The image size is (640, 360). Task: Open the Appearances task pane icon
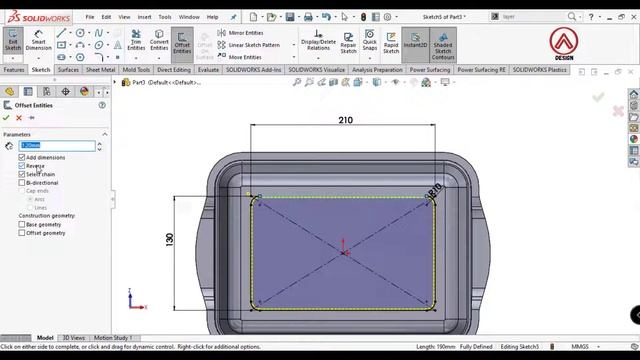[633, 139]
